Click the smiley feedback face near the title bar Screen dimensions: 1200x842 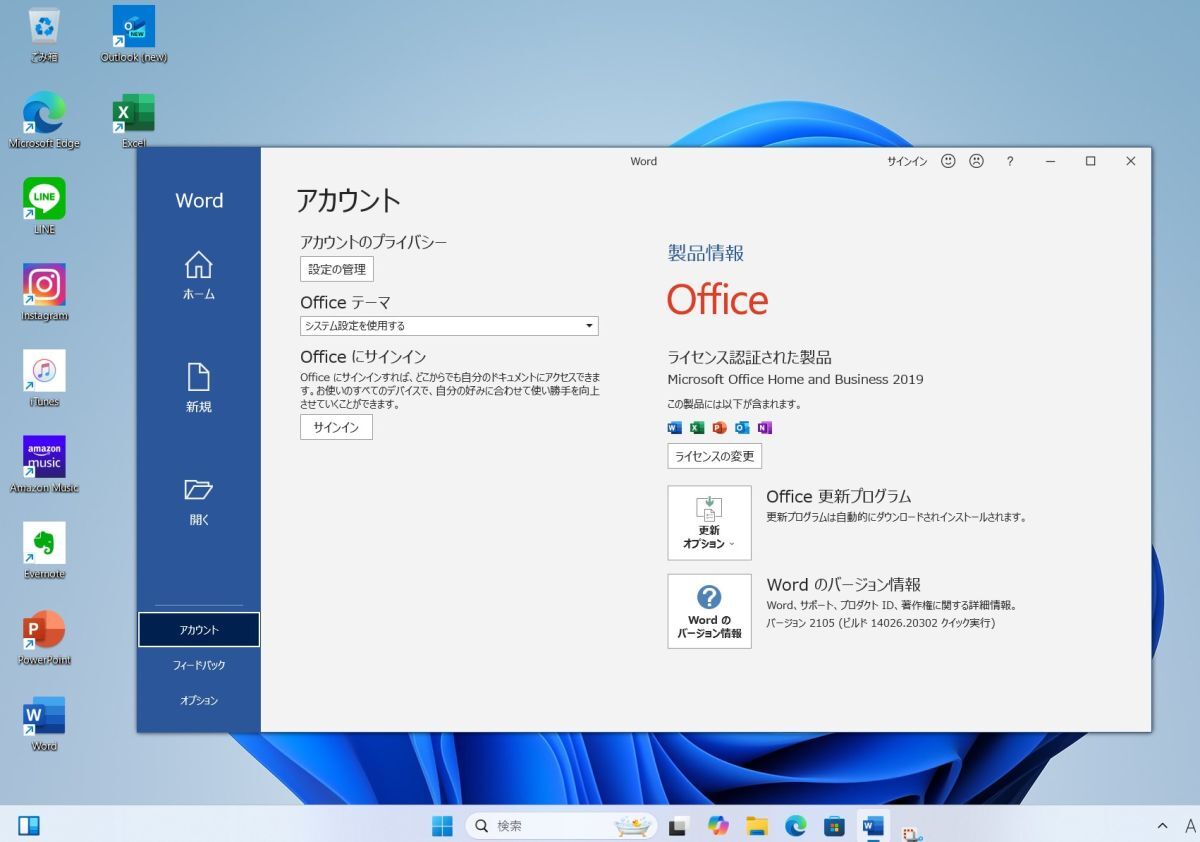coord(946,161)
